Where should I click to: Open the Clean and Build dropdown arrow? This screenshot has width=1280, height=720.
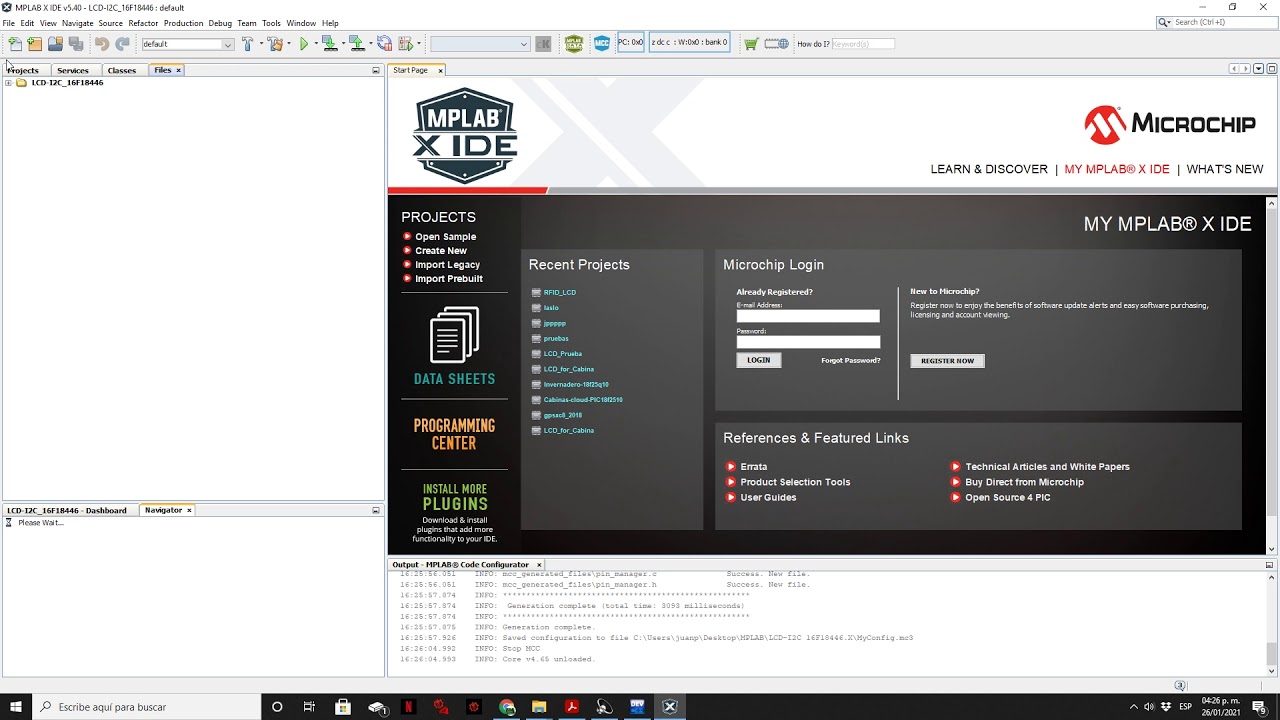289,44
